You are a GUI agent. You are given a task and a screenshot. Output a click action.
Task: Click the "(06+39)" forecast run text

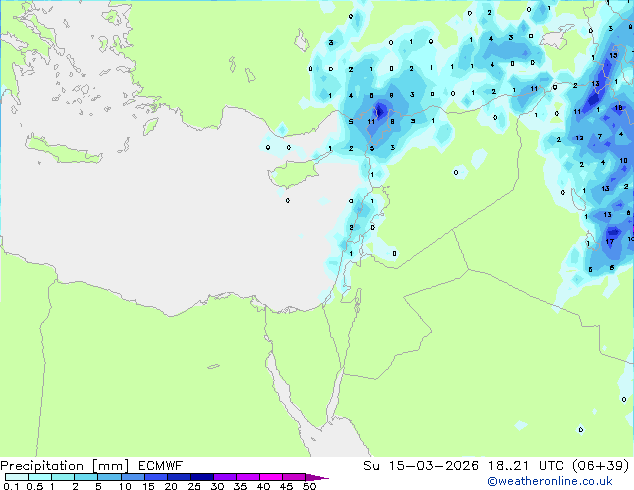[601, 466]
